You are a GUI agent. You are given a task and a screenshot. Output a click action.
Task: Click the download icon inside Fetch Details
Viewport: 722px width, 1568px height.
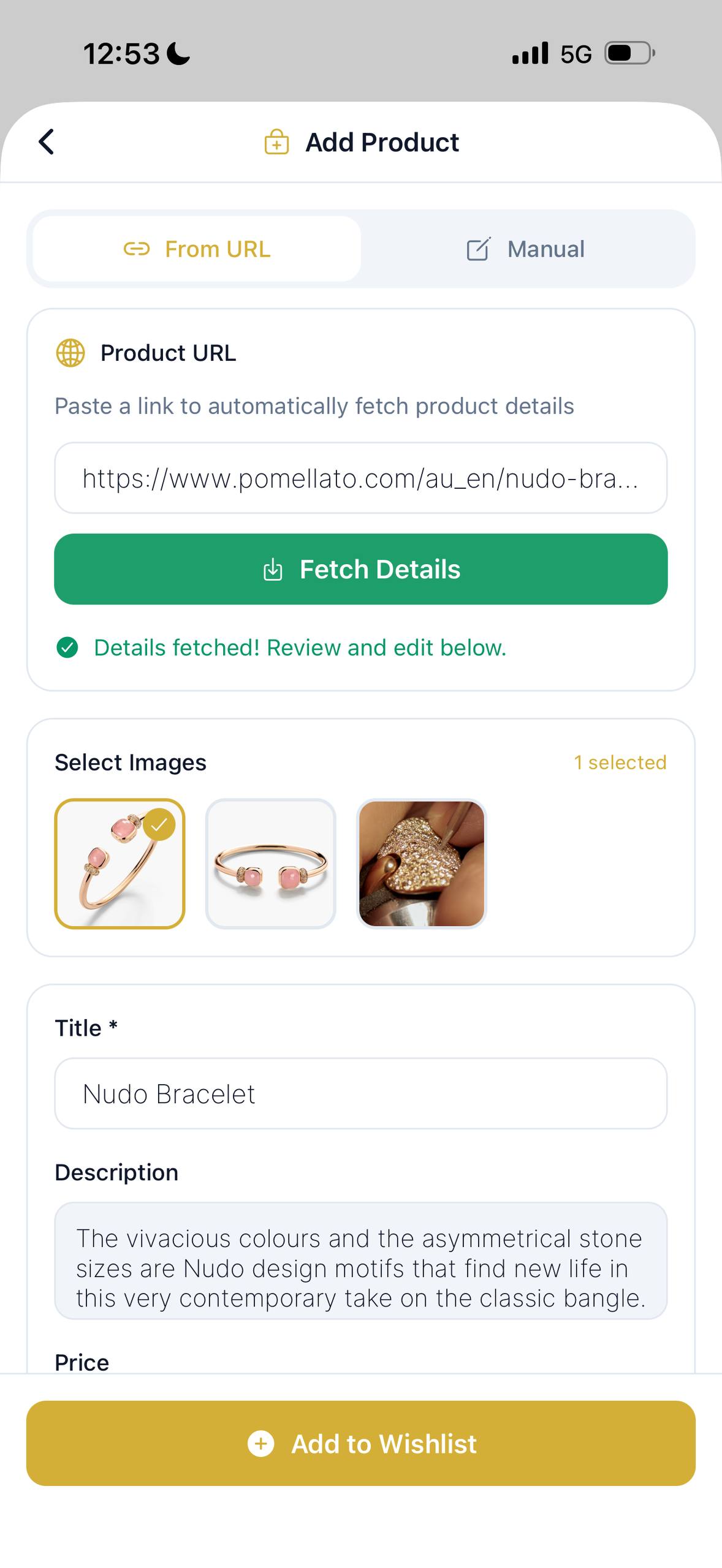coord(272,569)
